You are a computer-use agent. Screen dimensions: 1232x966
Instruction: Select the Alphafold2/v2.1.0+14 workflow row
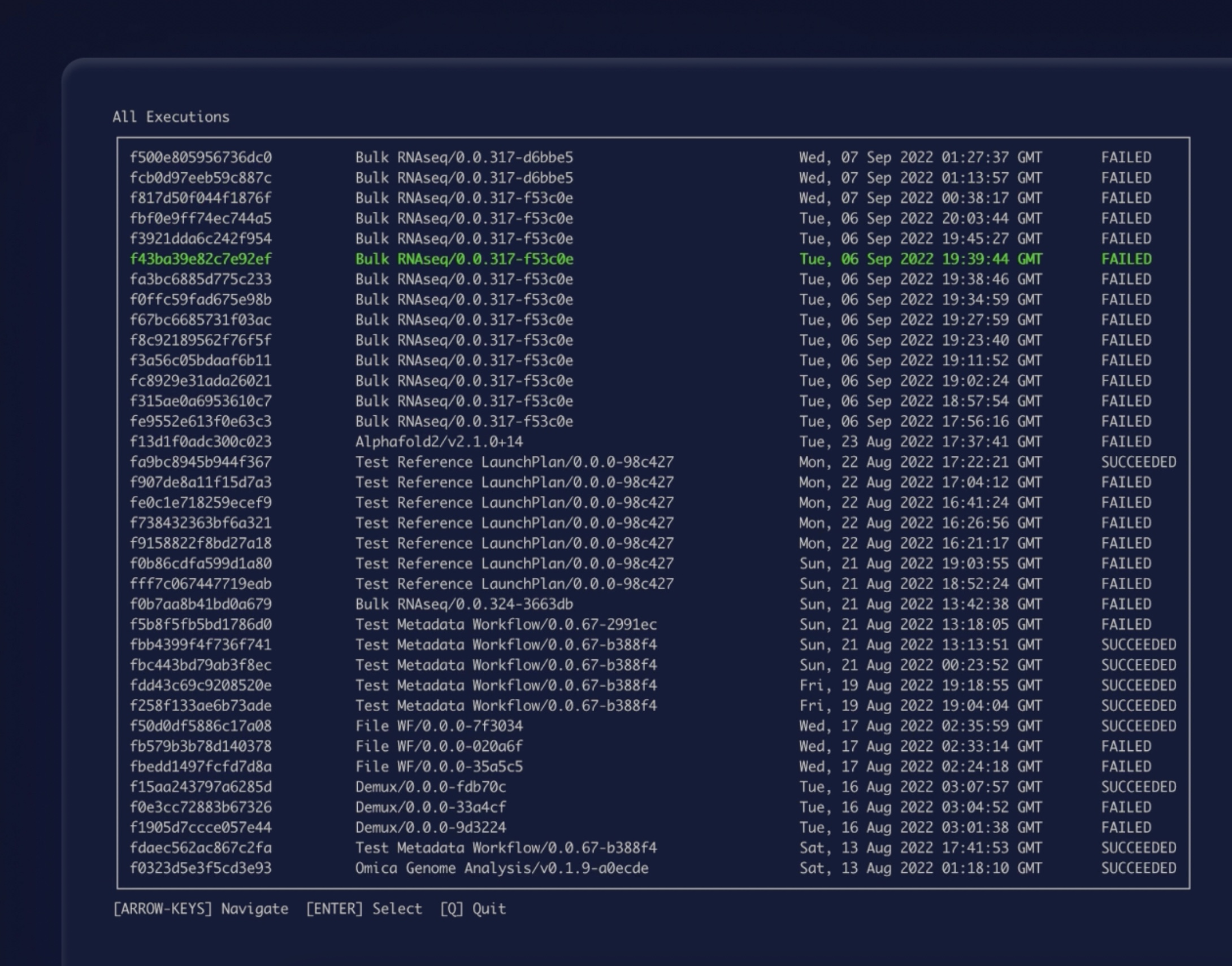point(439,442)
